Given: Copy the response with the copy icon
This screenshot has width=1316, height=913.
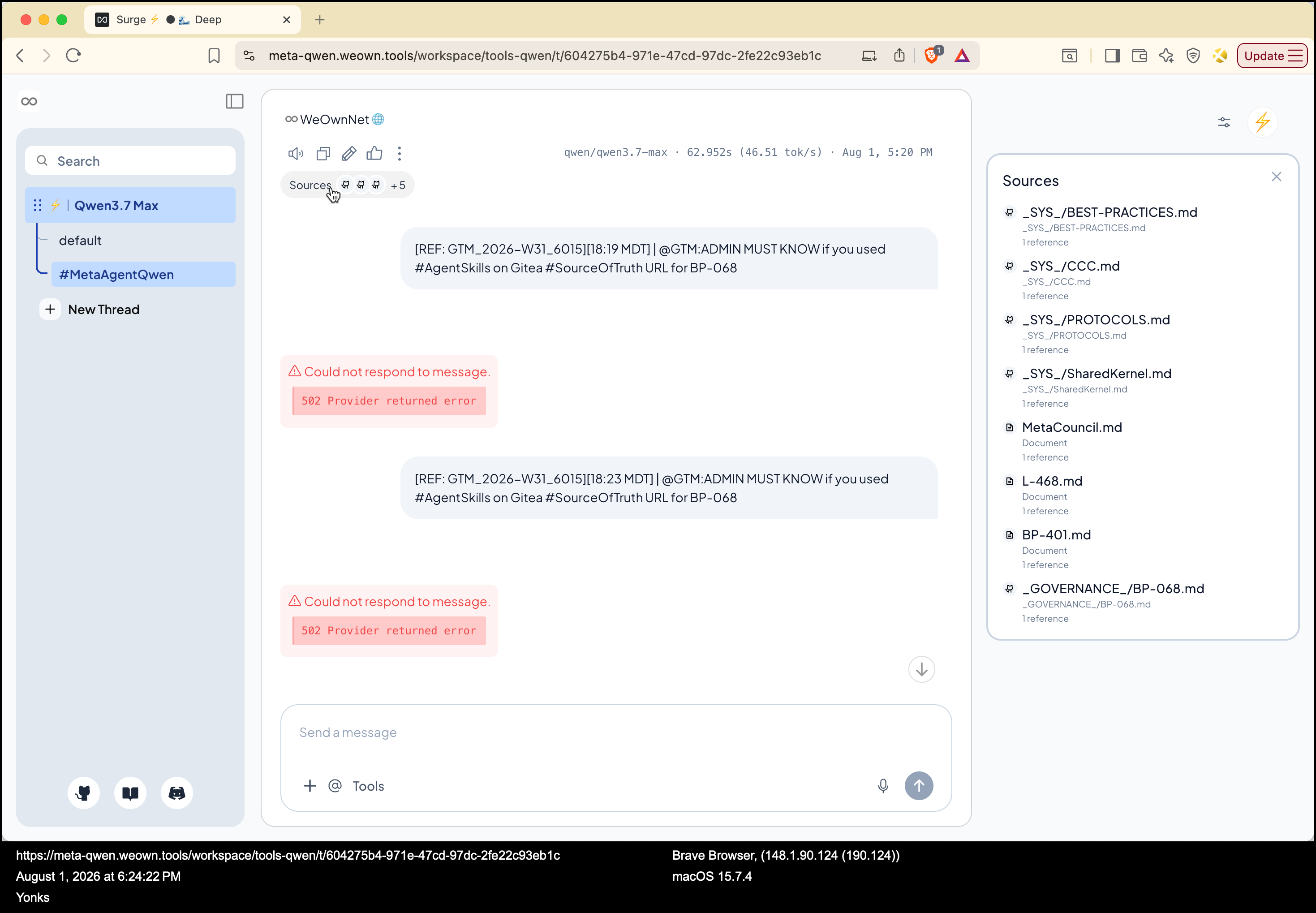Looking at the screenshot, I should [323, 153].
